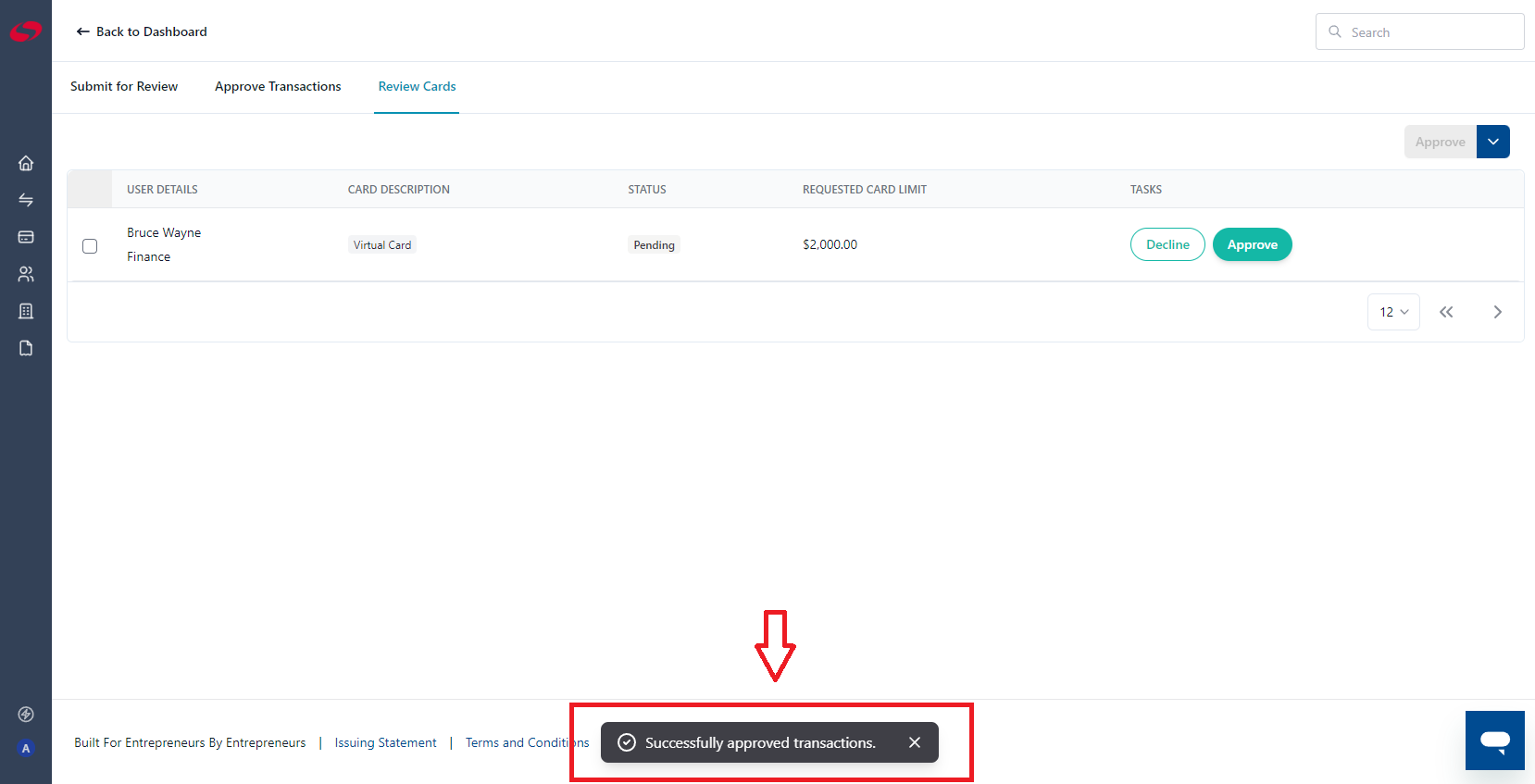This screenshot has width=1535, height=784.
Task: Open the document icon in the sidebar
Action: coord(26,348)
